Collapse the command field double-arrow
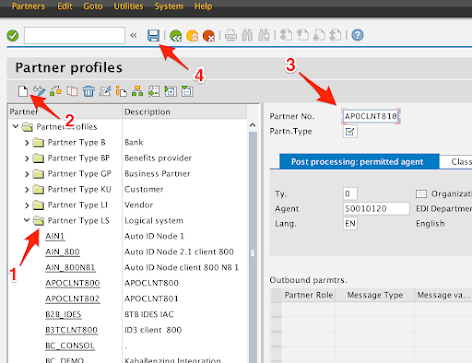Screen dimensions: 472x363 coord(133,35)
